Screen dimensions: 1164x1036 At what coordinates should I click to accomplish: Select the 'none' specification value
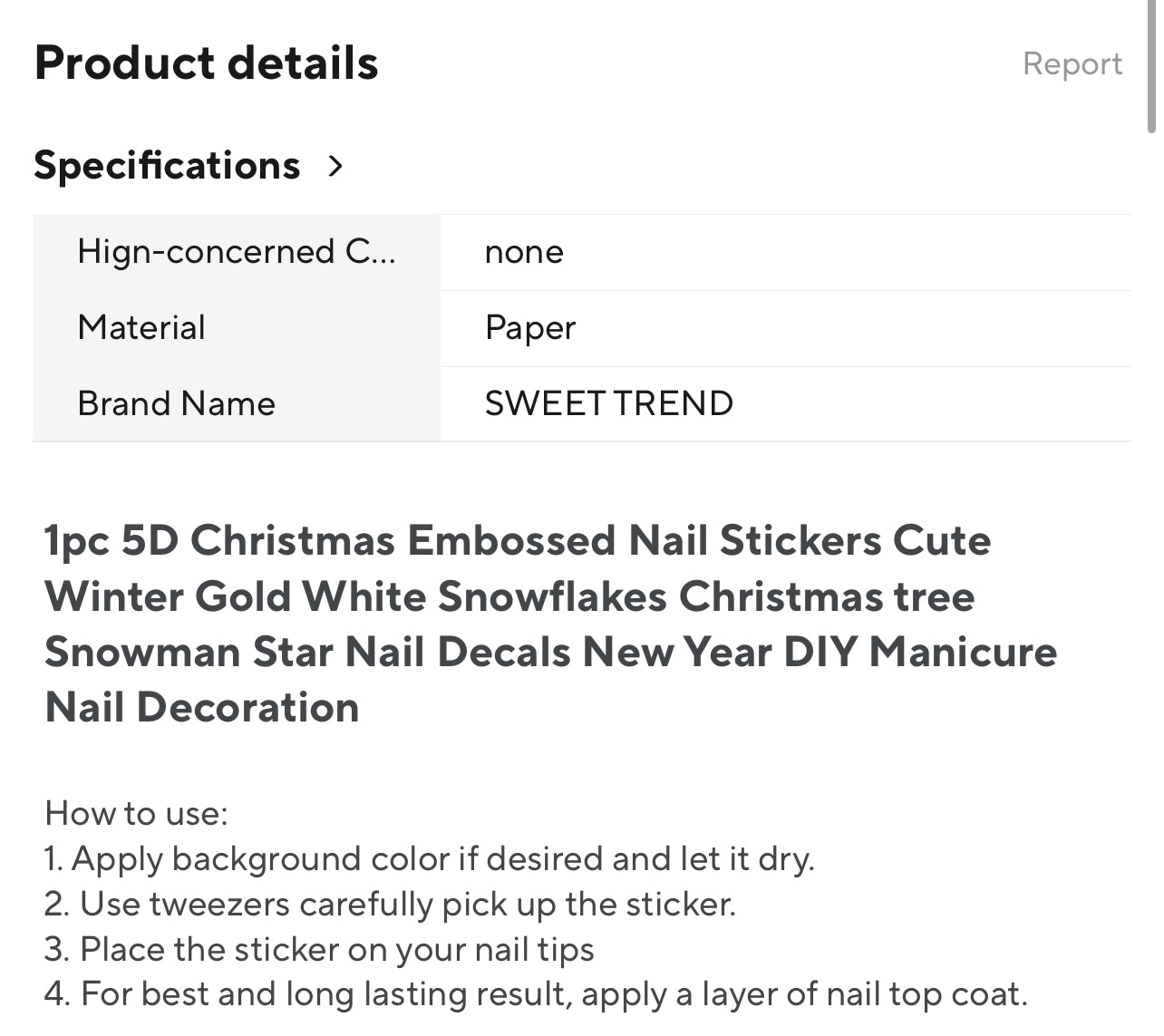pyautogui.click(x=524, y=252)
